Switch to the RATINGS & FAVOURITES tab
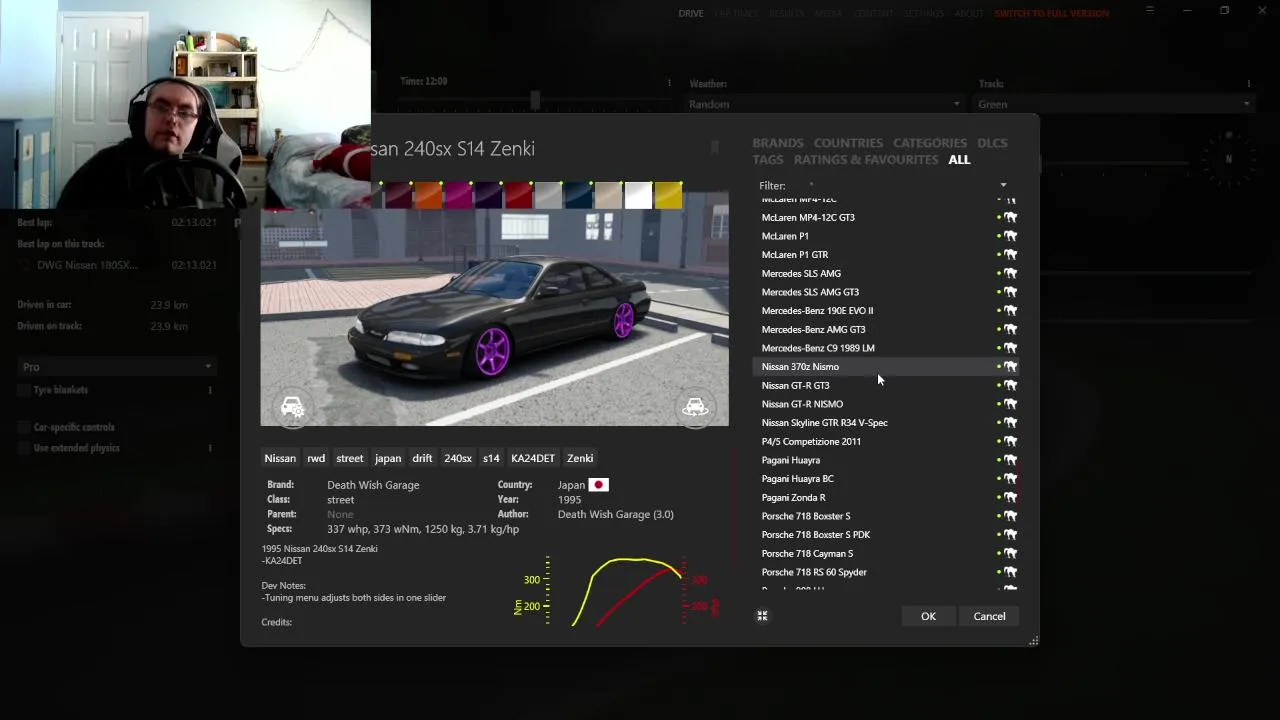The height and width of the screenshot is (720, 1280). (866, 160)
